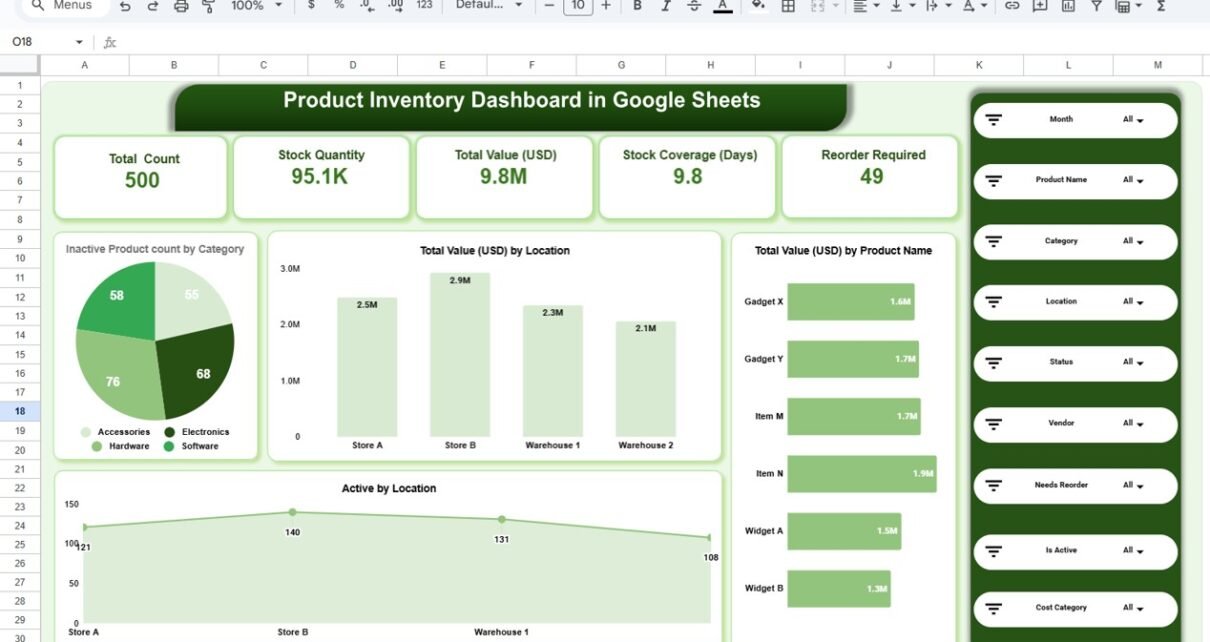Open the text color picker
1210x642 pixels.
tap(723, 6)
